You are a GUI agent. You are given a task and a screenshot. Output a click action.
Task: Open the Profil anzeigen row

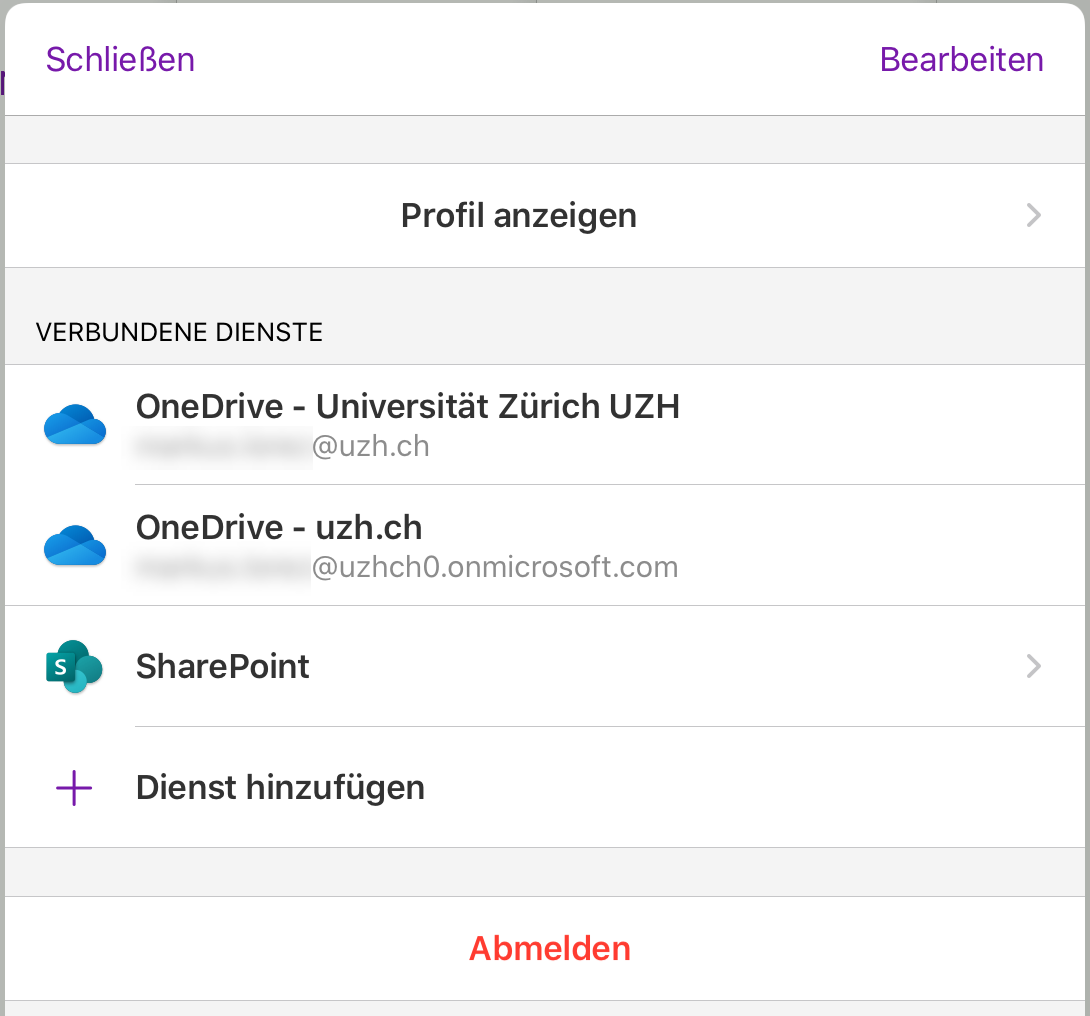[518, 216]
